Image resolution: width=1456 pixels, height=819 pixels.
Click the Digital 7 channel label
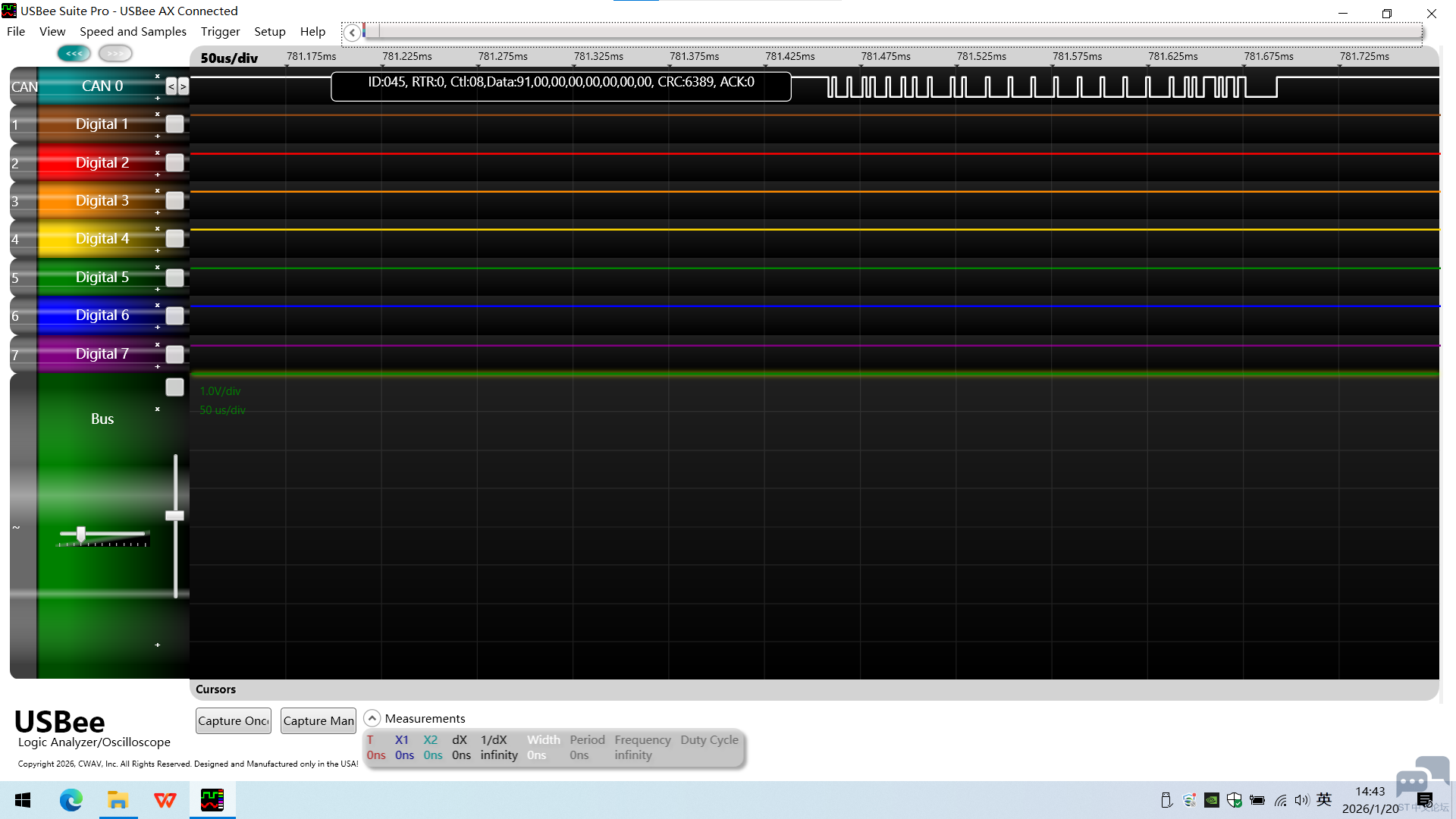click(102, 354)
